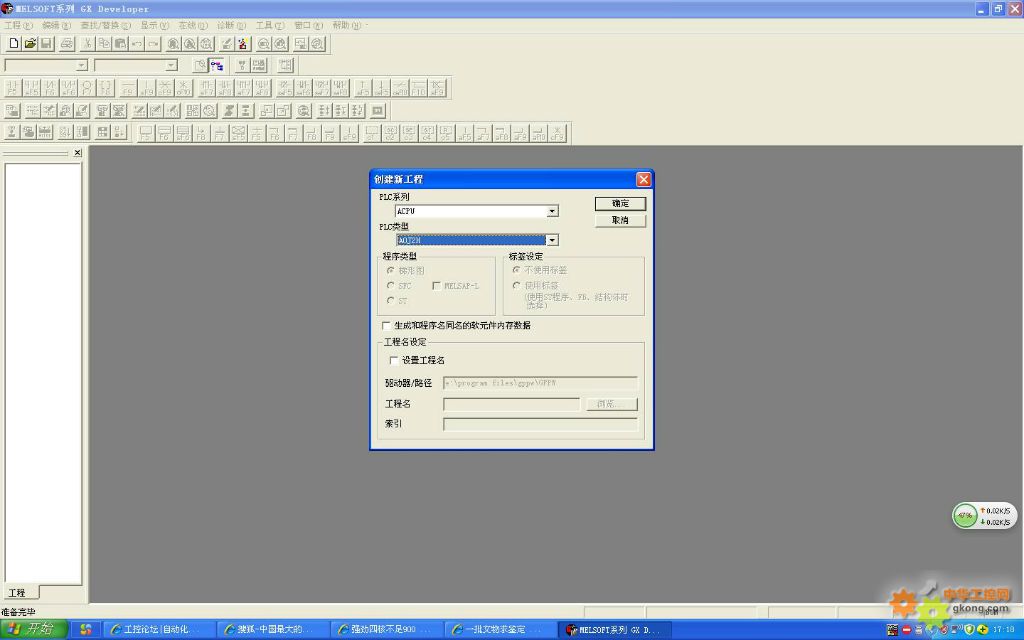Open the 帮助 menu
The height and width of the screenshot is (640, 1024).
pyautogui.click(x=347, y=25)
